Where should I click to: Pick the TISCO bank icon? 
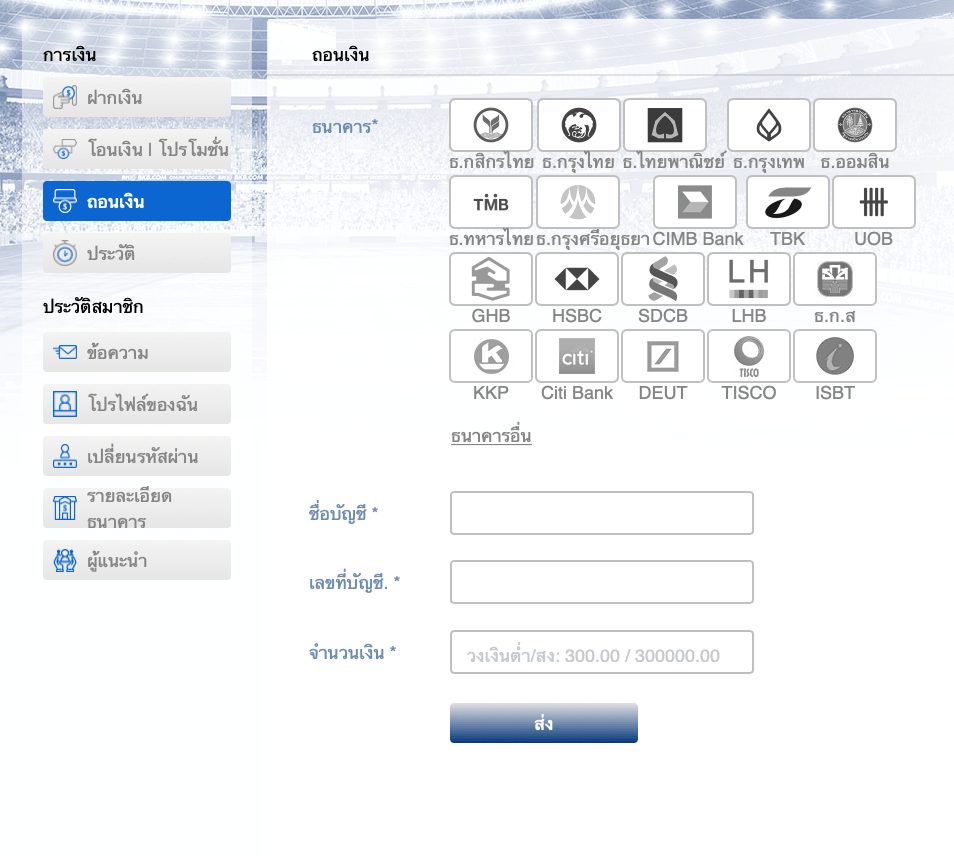point(749,356)
